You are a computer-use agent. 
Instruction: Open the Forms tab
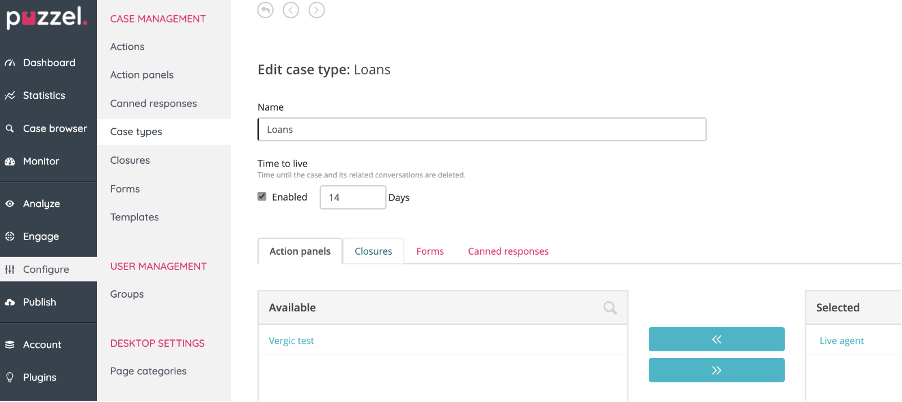click(x=430, y=251)
